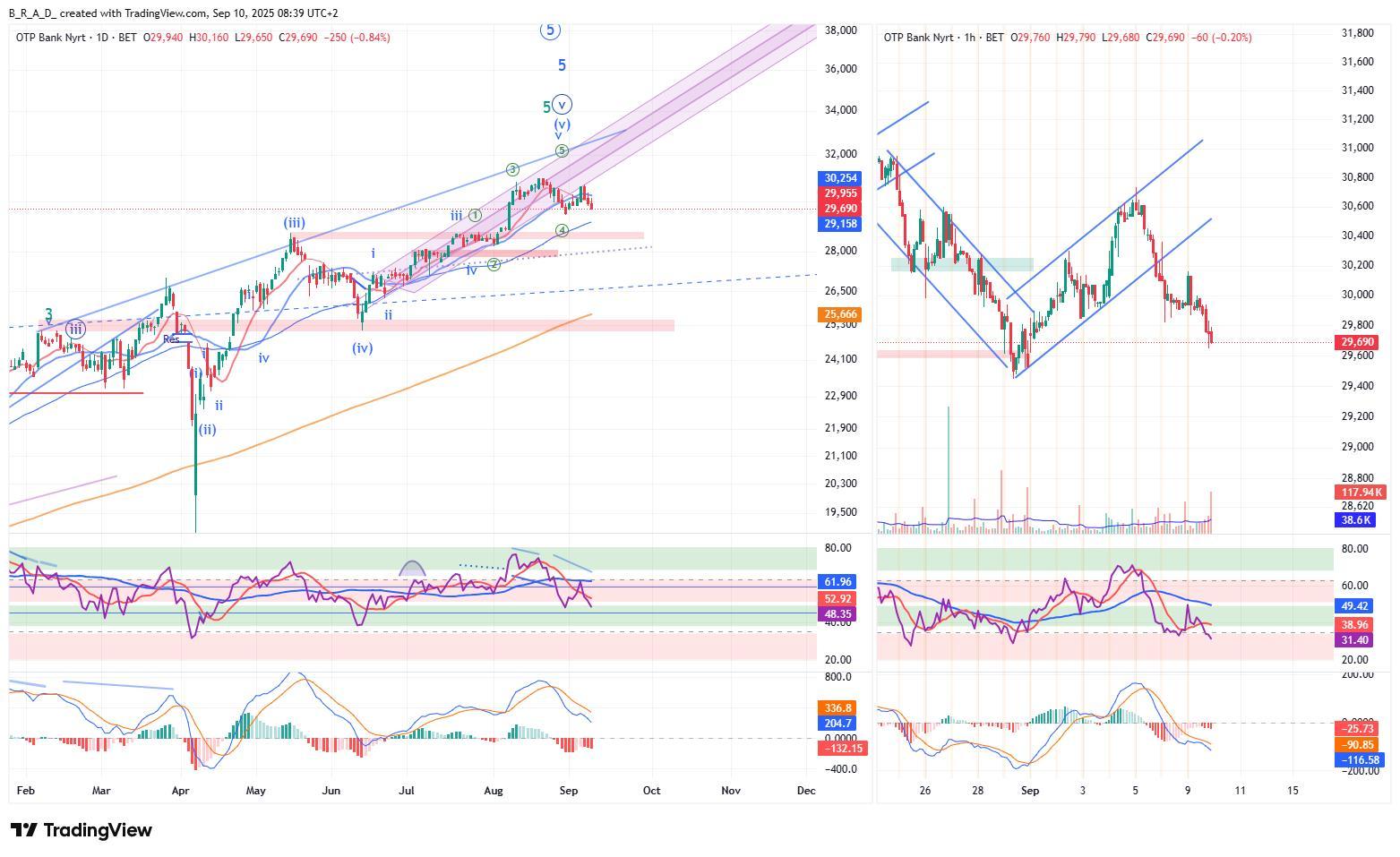
Task: Select the "OTP Bank Nyrt · 1D · BET" chart title
Action: coord(77,38)
